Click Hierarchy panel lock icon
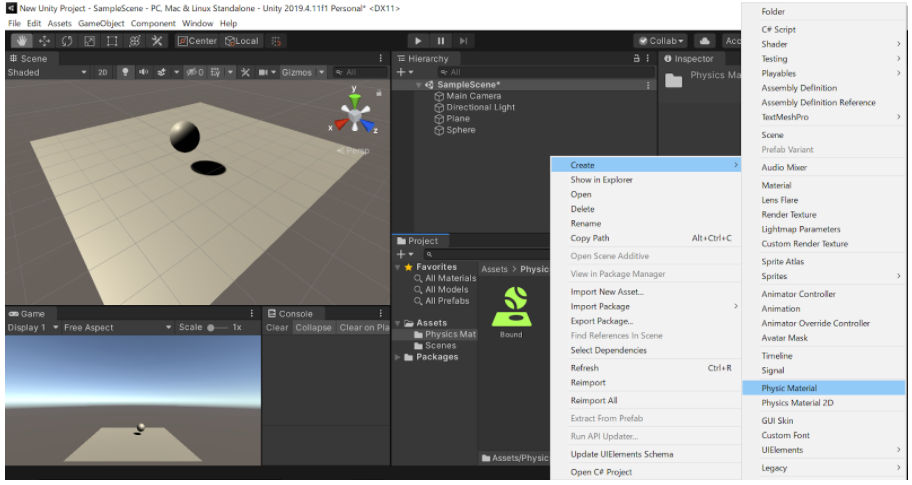Viewport: 912px width, 485px height. coord(636,58)
